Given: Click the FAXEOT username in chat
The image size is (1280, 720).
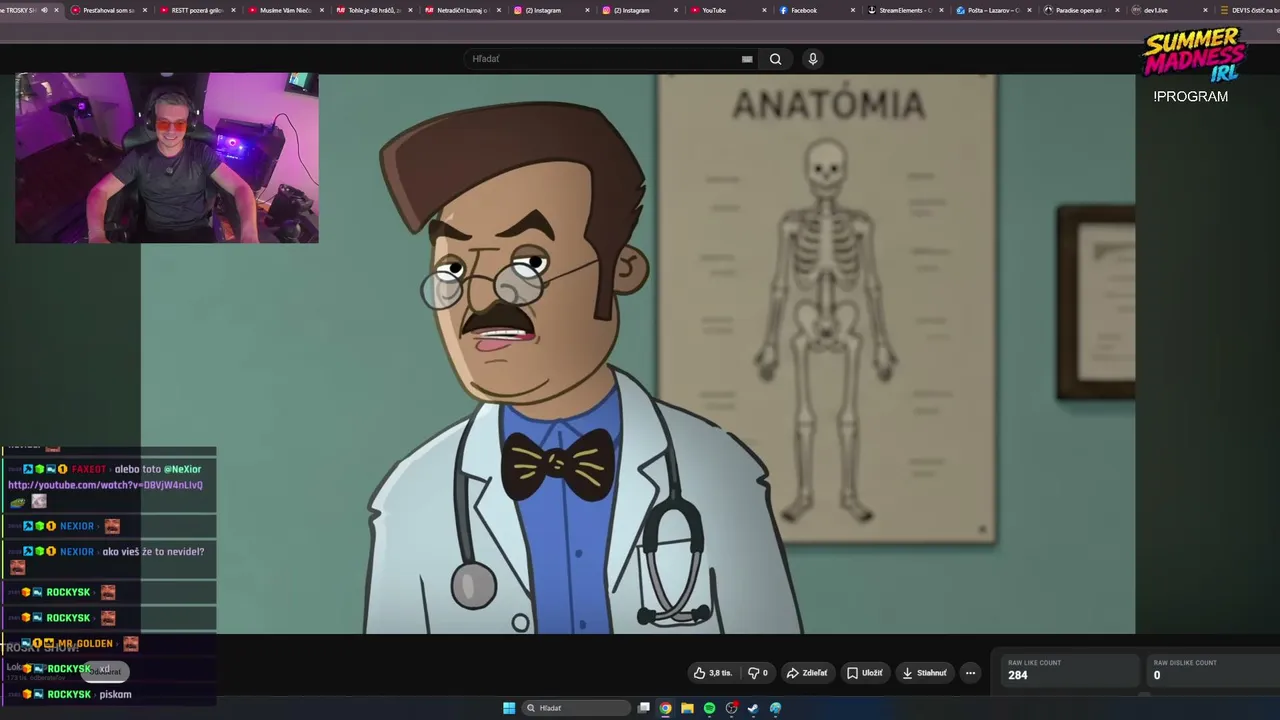Looking at the screenshot, I should click(x=89, y=469).
